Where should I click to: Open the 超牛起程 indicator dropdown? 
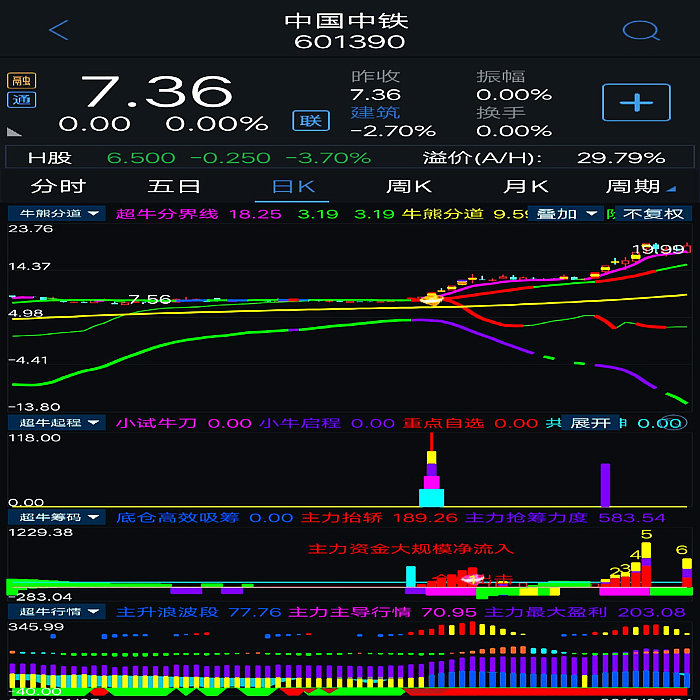coord(57,423)
